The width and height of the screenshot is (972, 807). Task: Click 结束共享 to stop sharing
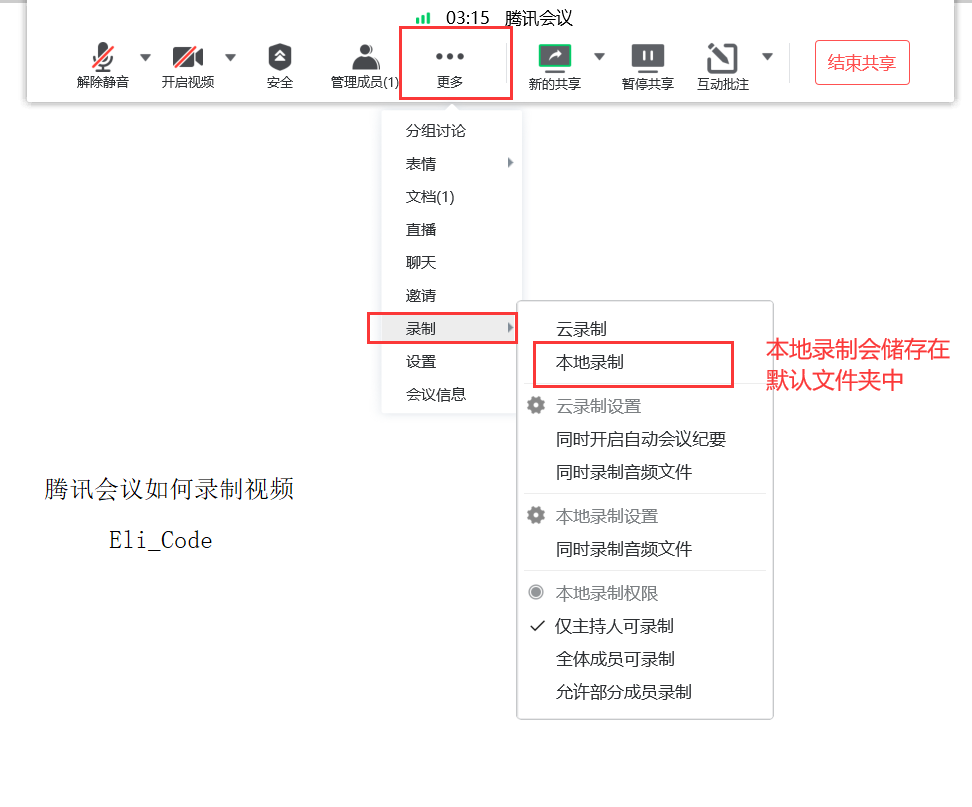(862, 63)
